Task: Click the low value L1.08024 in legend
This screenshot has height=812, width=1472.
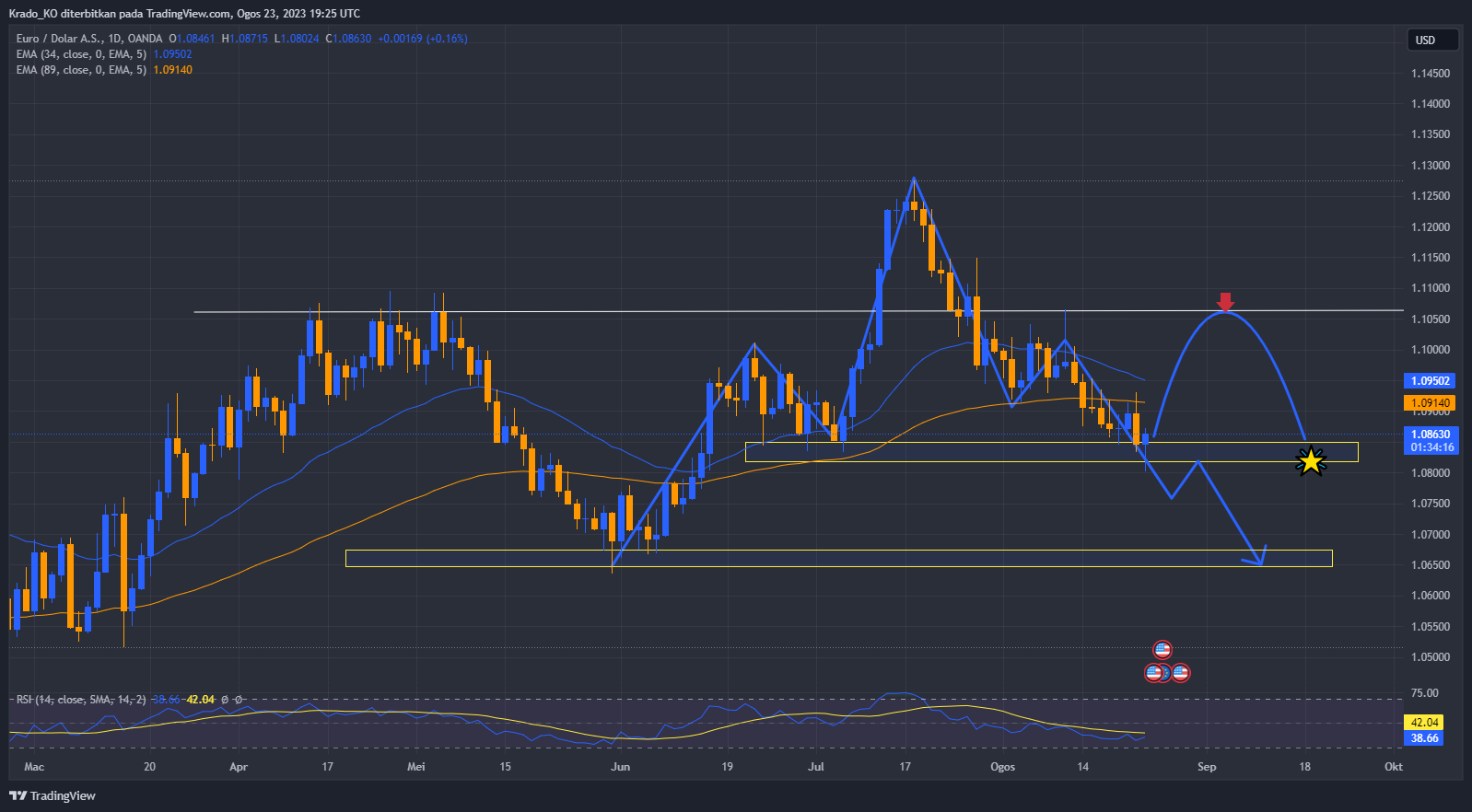Action: pyautogui.click(x=297, y=39)
